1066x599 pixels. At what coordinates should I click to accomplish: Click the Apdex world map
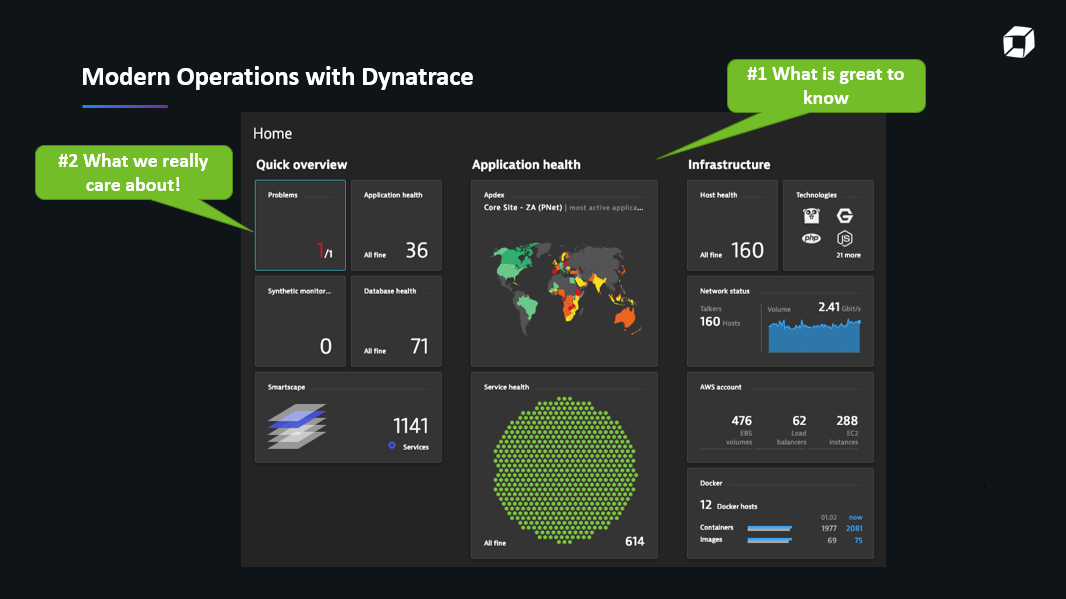pos(563,290)
